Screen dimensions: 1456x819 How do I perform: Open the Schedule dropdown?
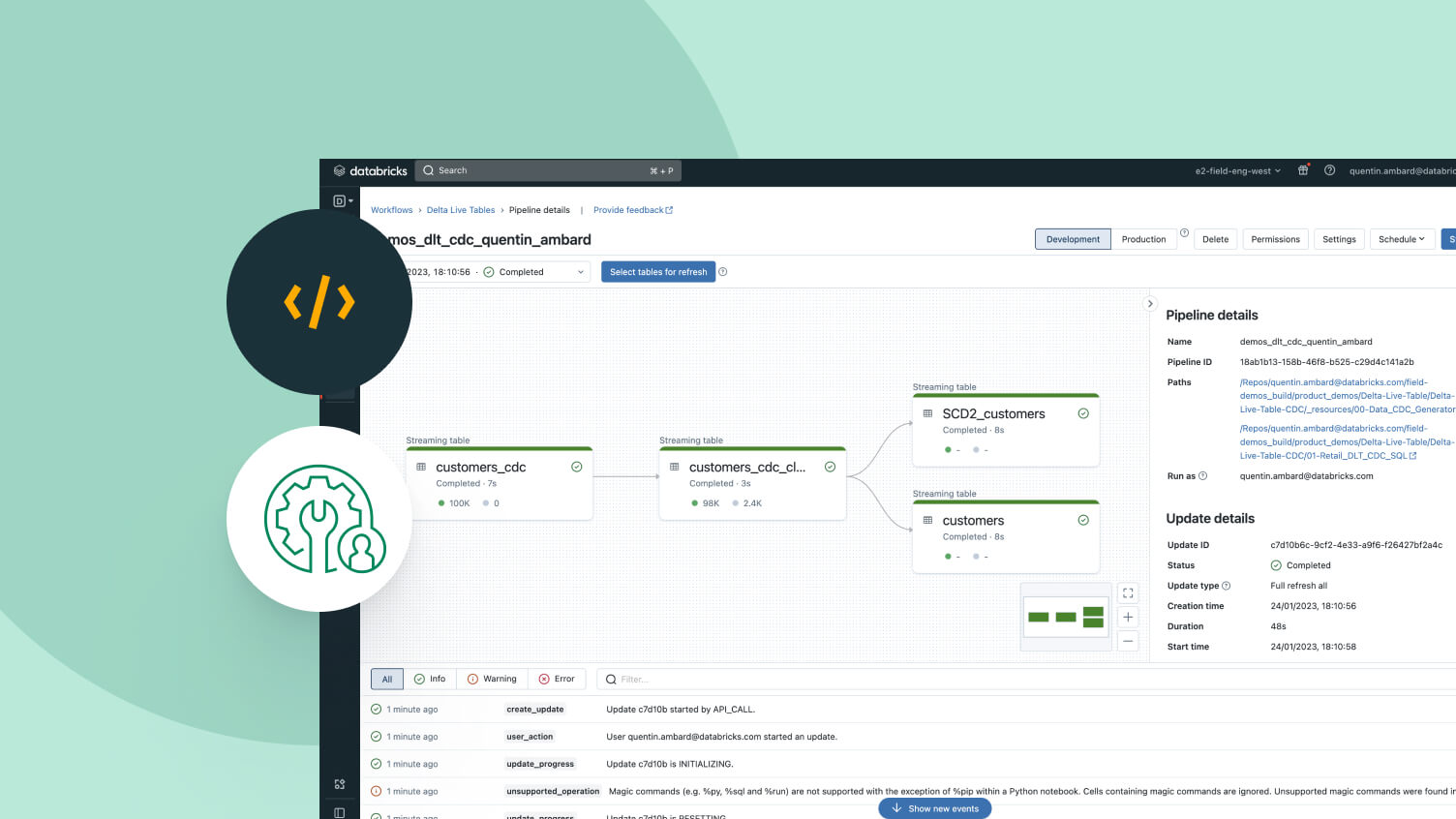(x=1402, y=239)
